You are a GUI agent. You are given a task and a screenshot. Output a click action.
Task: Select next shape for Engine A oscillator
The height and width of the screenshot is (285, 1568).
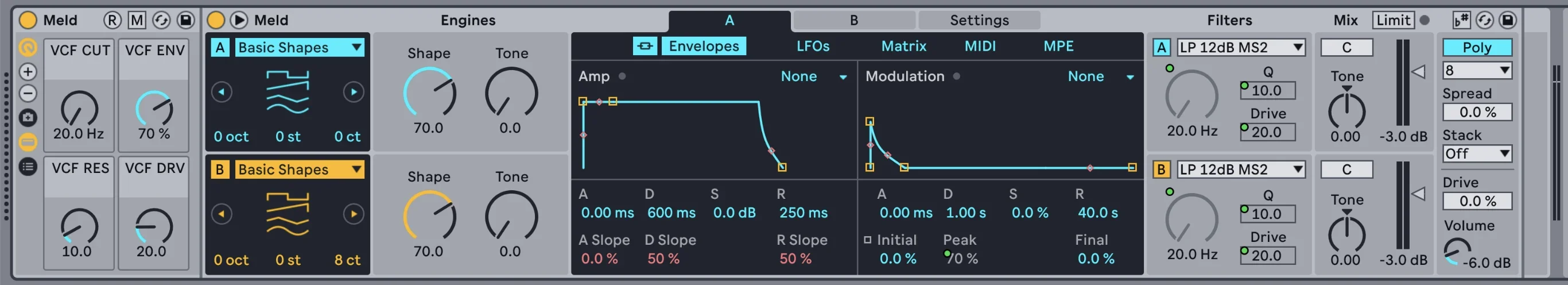click(x=353, y=92)
